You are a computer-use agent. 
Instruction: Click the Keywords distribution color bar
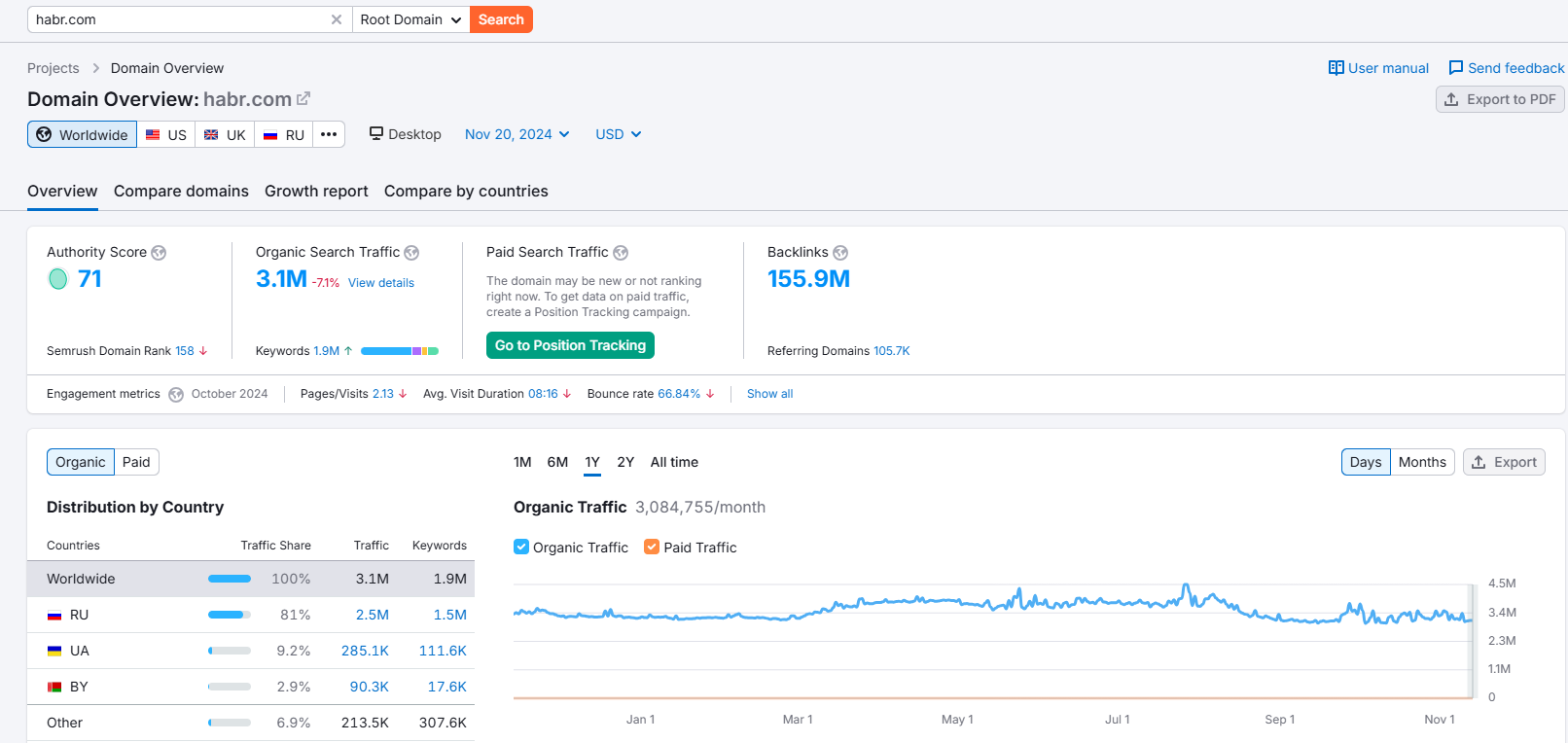[400, 351]
